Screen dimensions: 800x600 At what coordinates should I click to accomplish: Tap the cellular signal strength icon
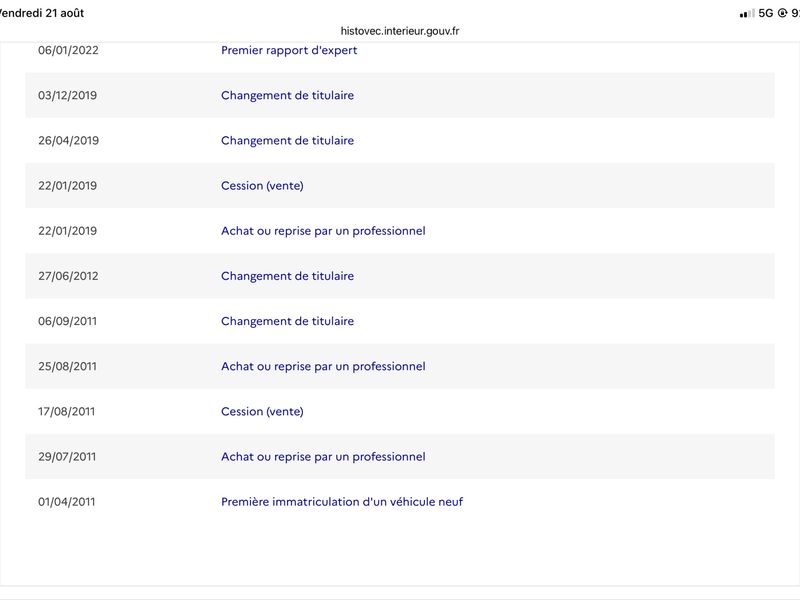pyautogui.click(x=747, y=14)
